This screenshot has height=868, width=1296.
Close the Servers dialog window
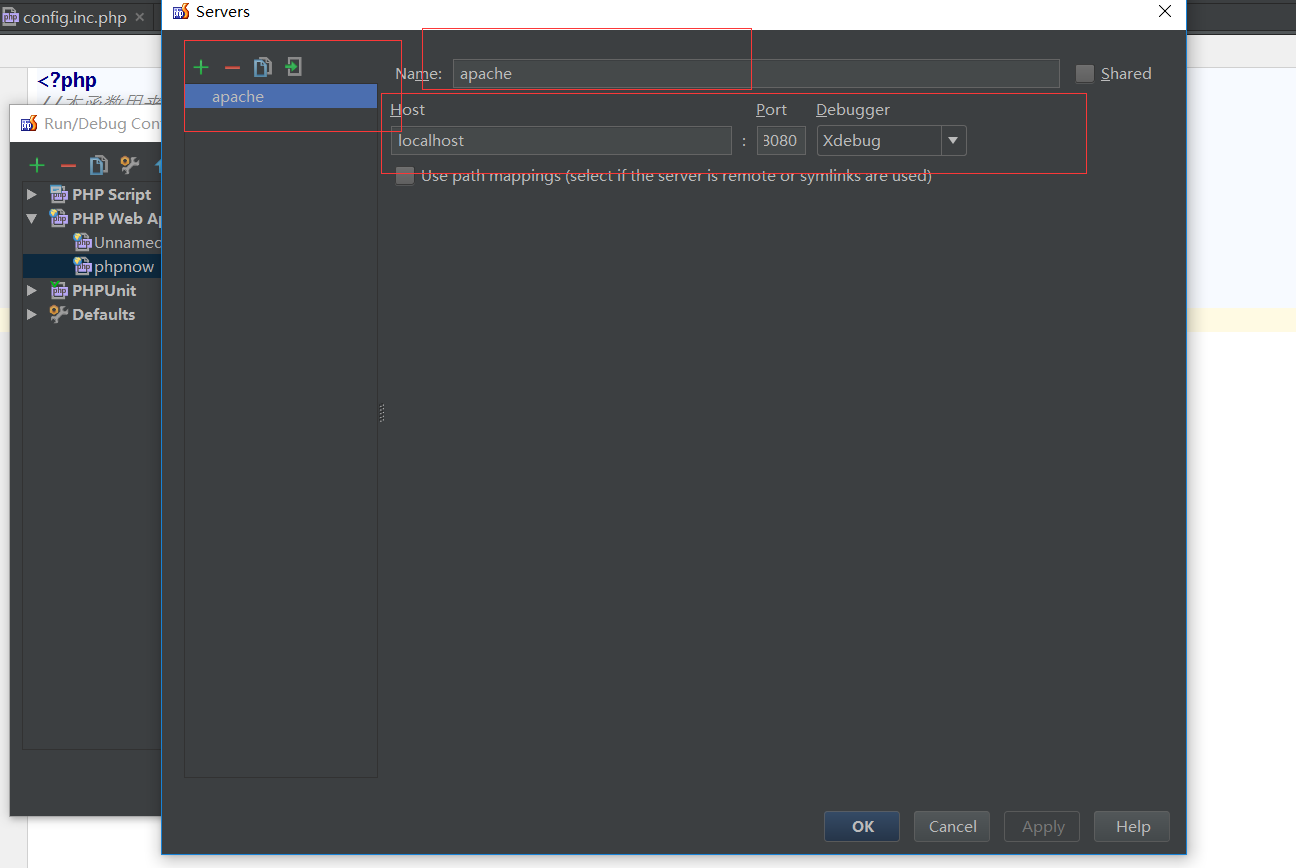click(1165, 12)
